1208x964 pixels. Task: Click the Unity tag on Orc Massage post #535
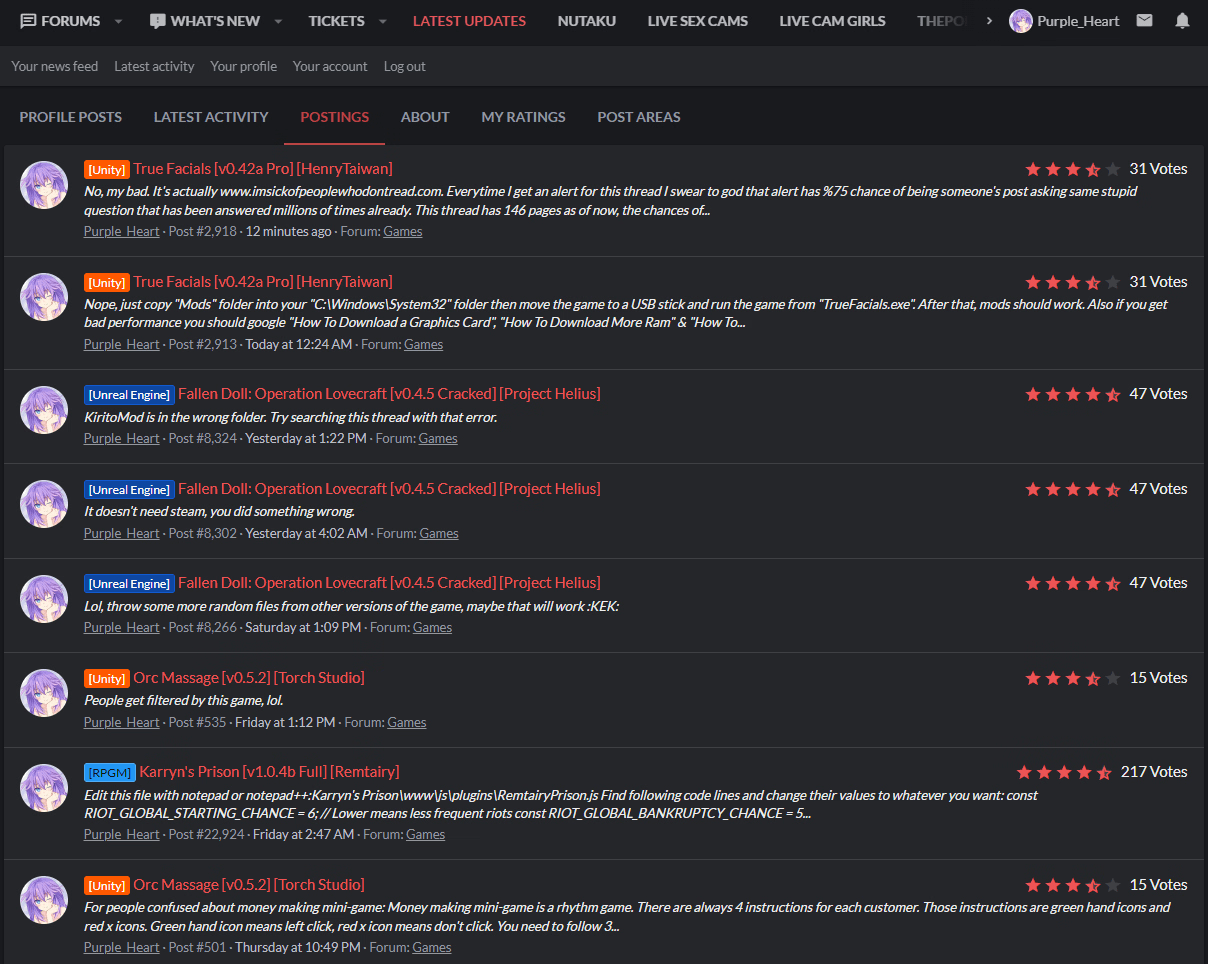tap(107, 679)
